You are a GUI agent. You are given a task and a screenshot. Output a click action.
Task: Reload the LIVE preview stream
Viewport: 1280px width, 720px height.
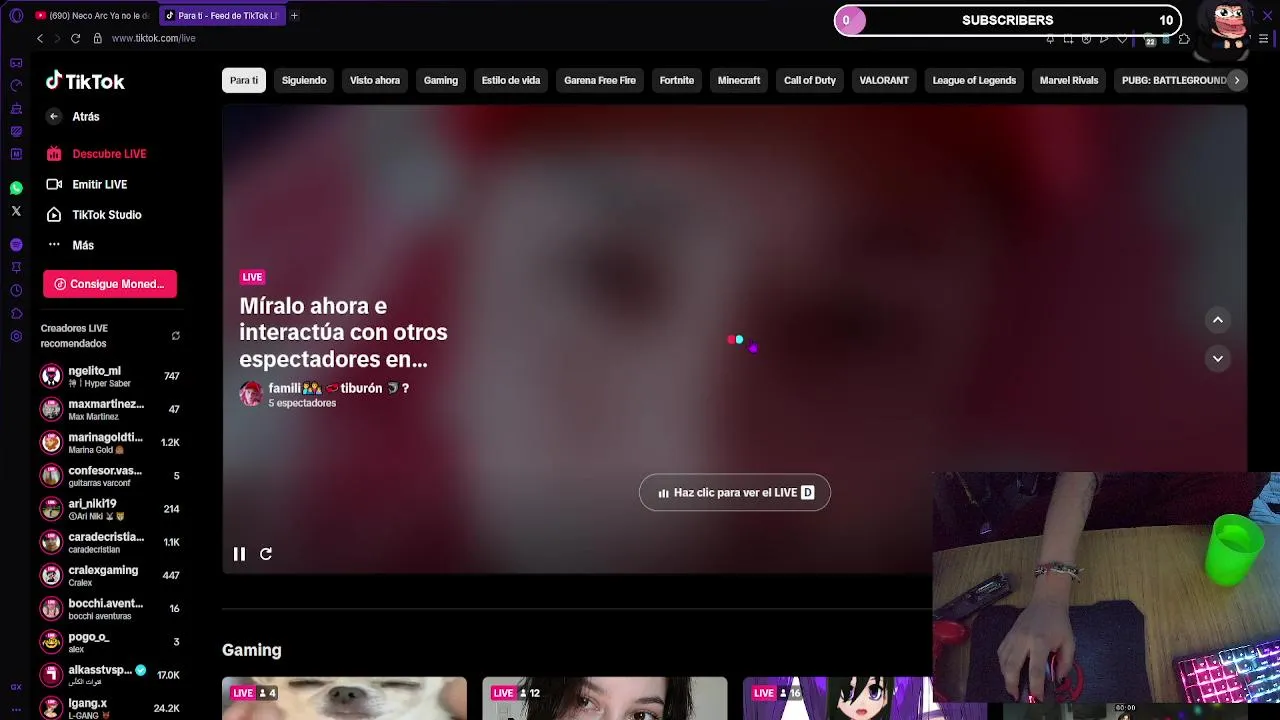(266, 554)
